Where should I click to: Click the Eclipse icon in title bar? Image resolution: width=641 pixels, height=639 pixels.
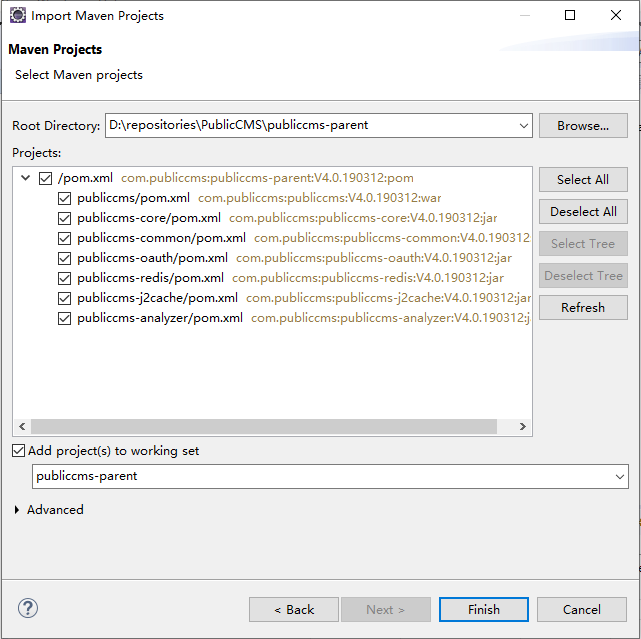[x=17, y=16]
